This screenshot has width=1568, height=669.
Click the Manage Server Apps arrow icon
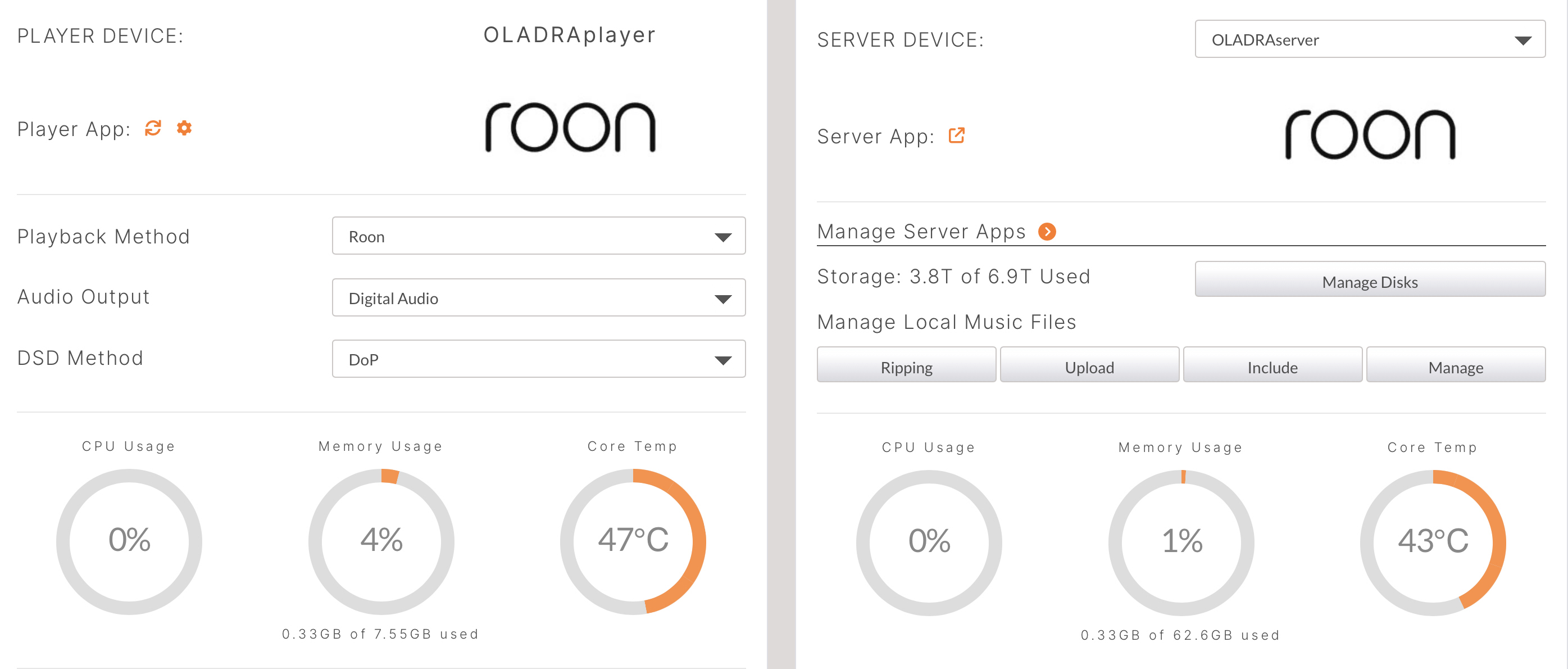1046,232
